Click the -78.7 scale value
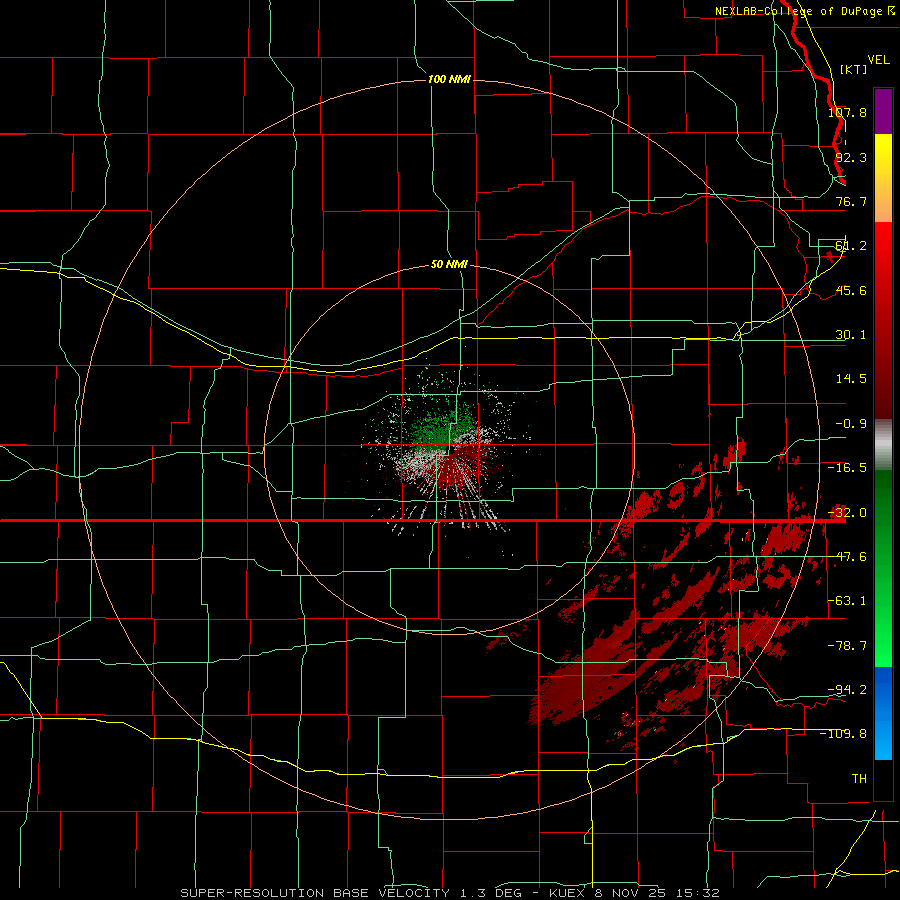 (x=847, y=646)
